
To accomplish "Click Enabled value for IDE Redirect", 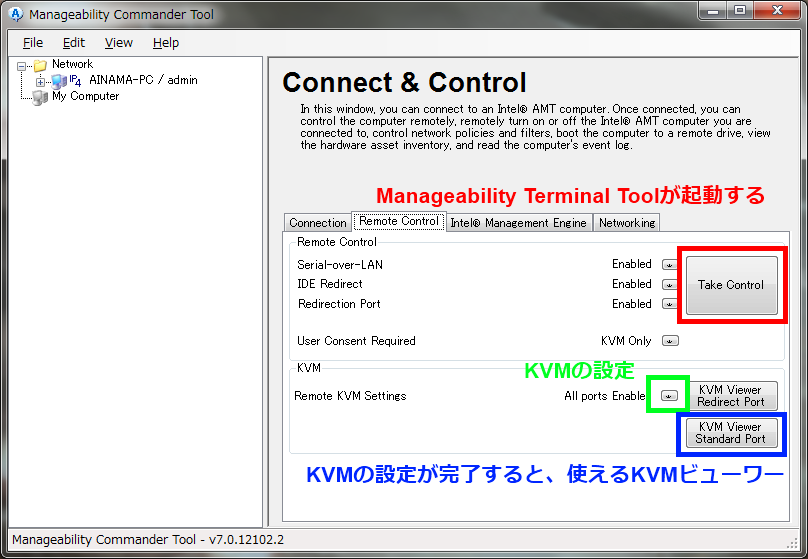I will coord(632,284).
